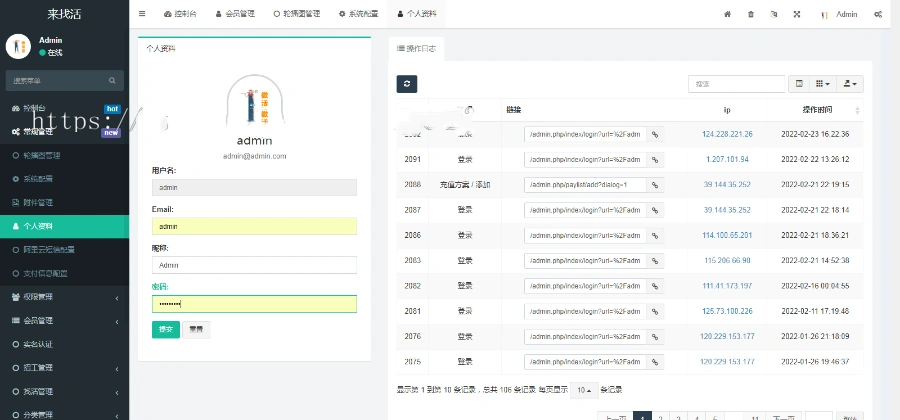This screenshot has width=900, height=420.
Task: Switch to the 系统配置 tab
Action: pos(360,14)
